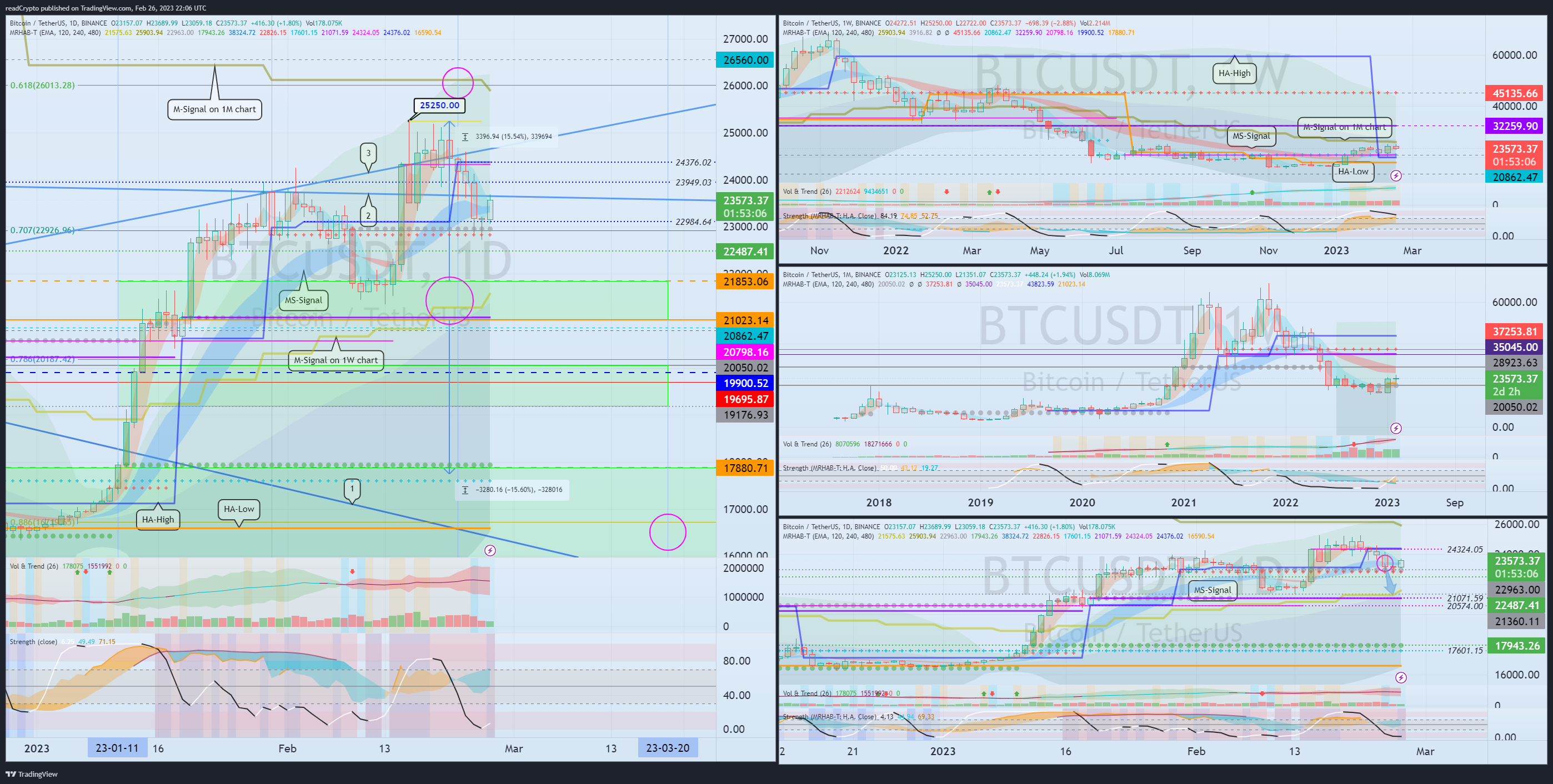Select the MS-Signal callout in main chart
Image resolution: width=1553 pixels, height=784 pixels.
pos(303,300)
